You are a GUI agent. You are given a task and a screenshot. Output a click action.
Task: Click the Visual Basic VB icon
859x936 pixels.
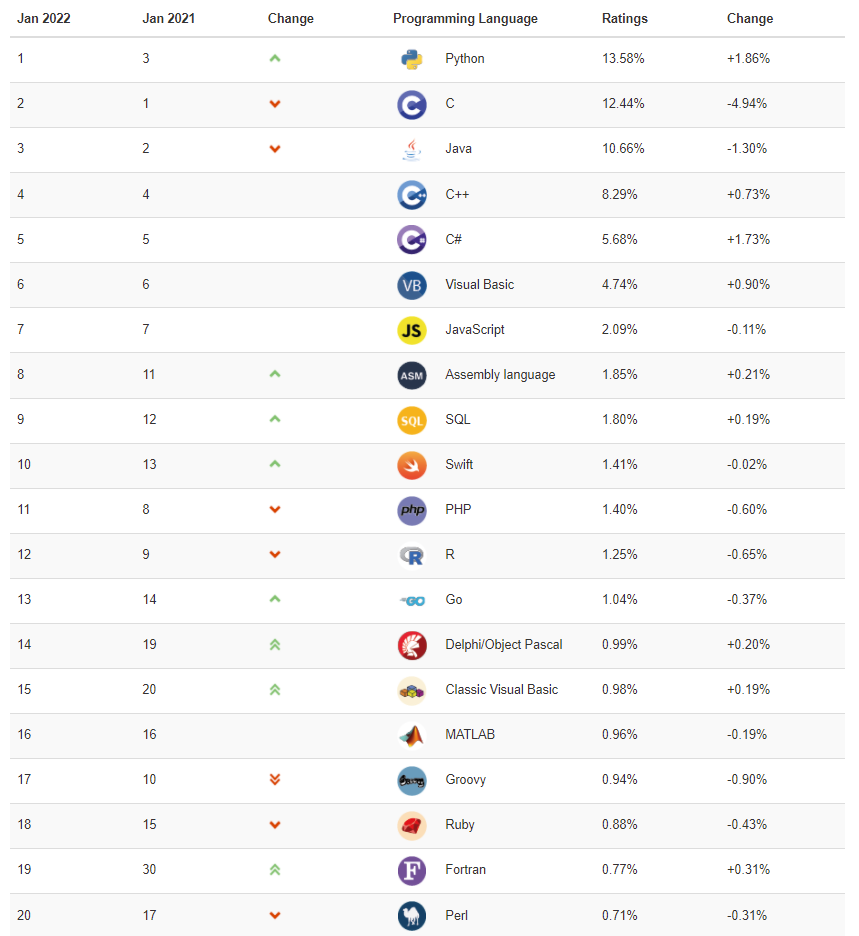coord(411,284)
